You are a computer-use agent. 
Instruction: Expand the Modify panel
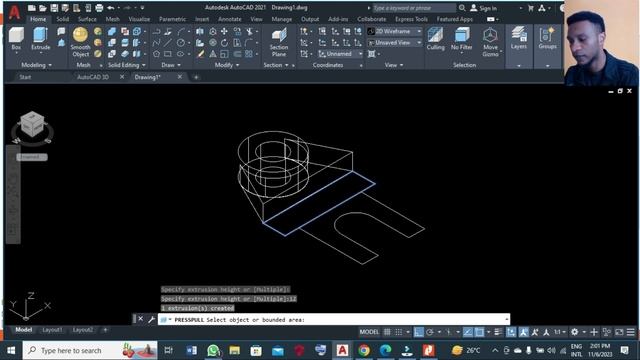[x=227, y=65]
